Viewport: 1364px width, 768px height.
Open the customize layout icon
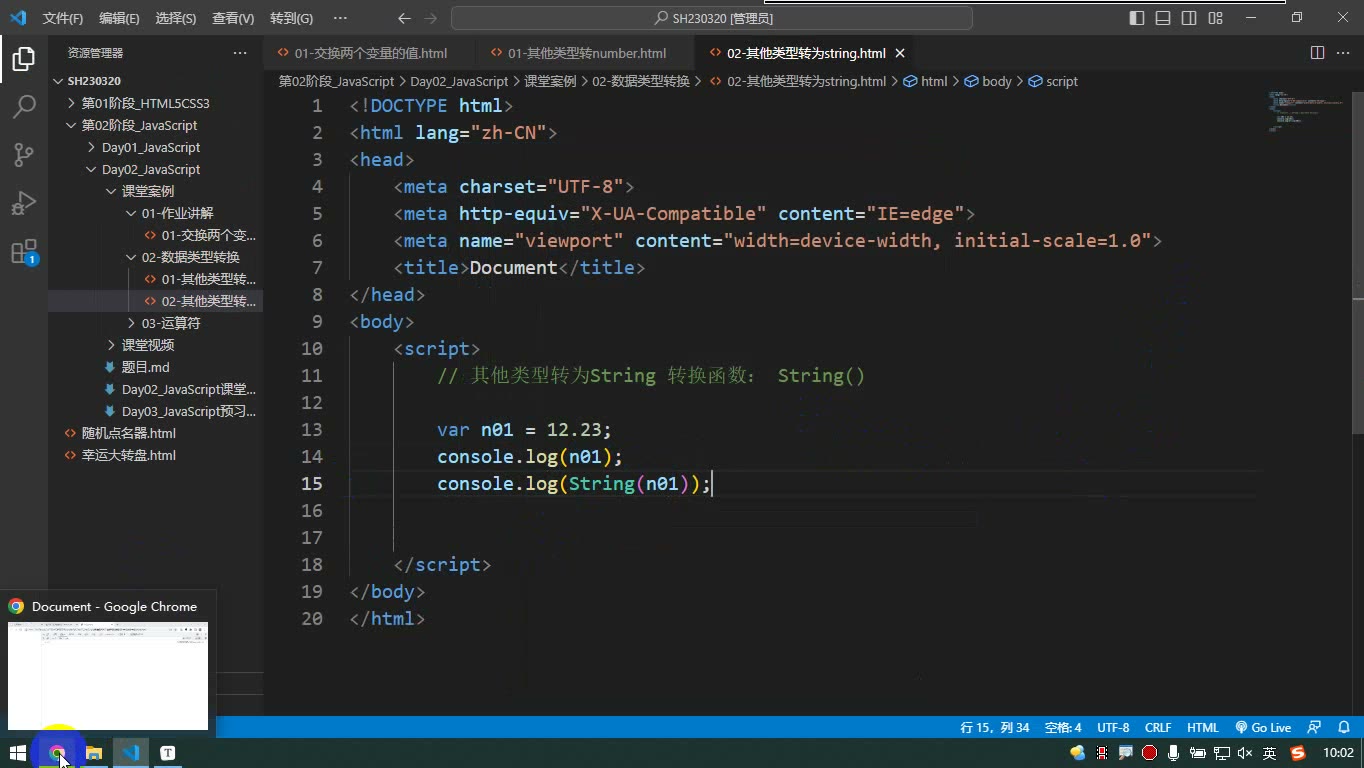click(1215, 18)
